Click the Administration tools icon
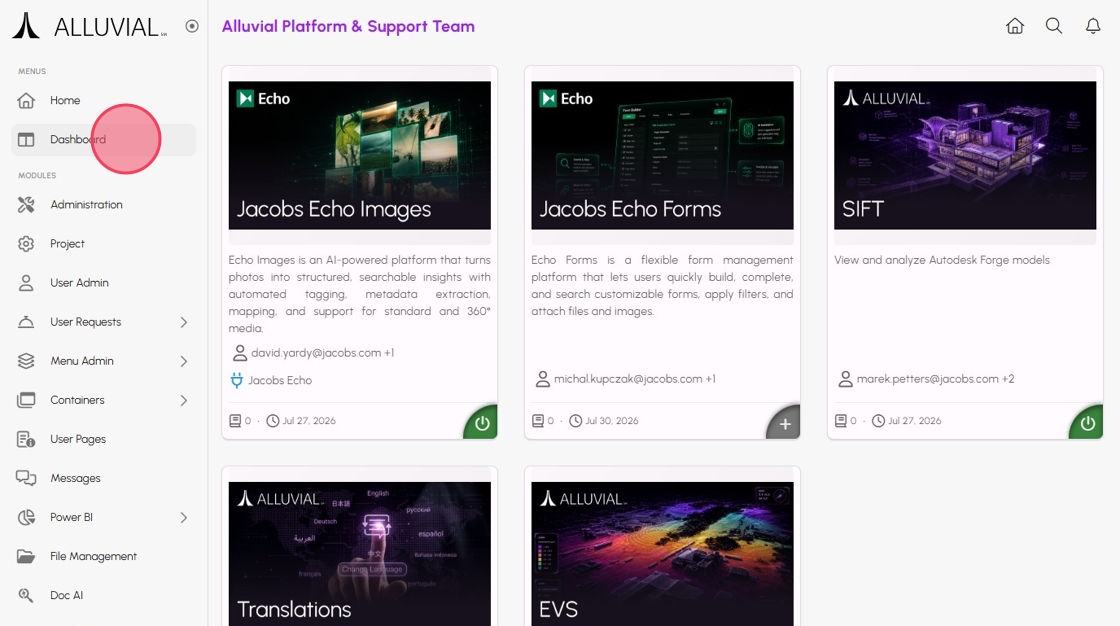 coord(26,204)
